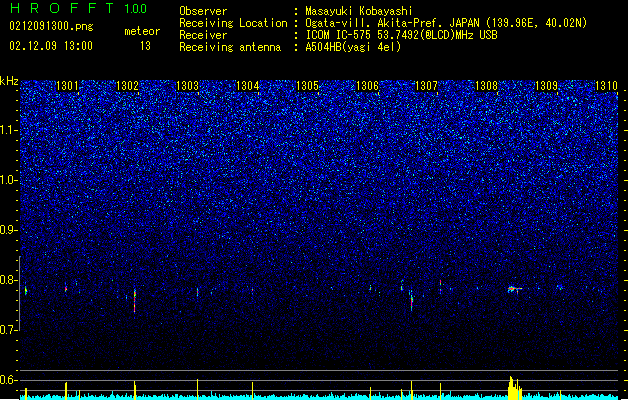
Task: Click the 1301 time marker
Action: [67, 85]
